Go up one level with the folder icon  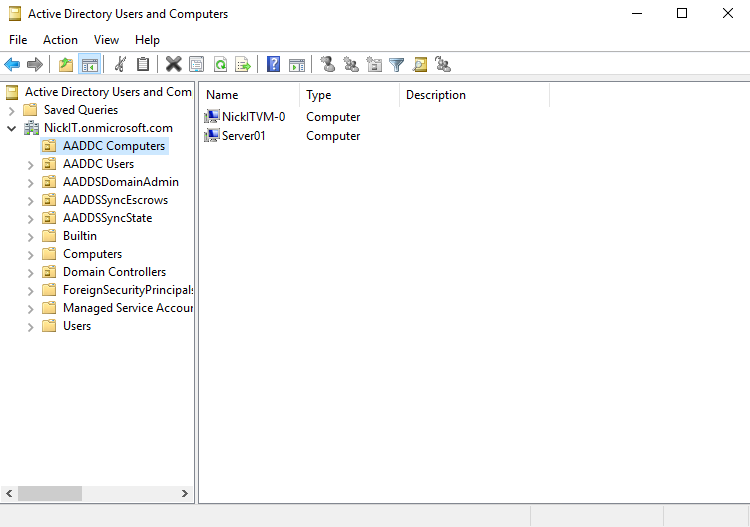66,64
